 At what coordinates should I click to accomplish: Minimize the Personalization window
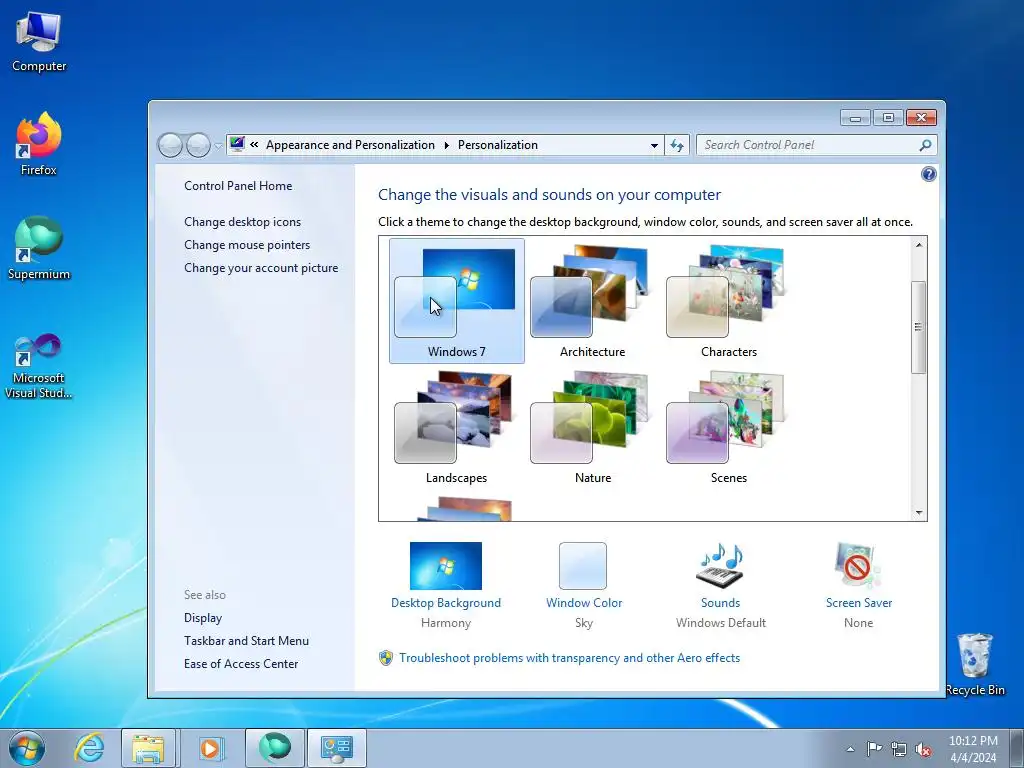coord(855,118)
